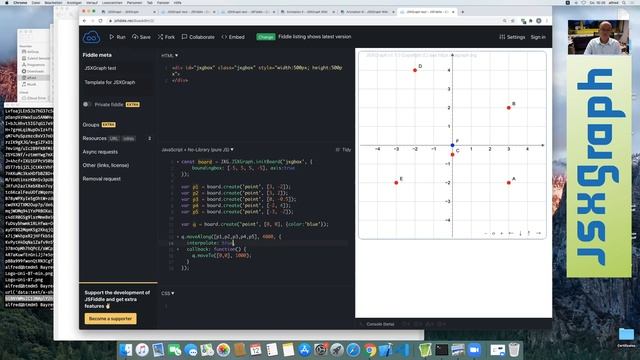
Task: Open Google Chrome in the Dock
Action: pyautogui.click(x=370, y=350)
